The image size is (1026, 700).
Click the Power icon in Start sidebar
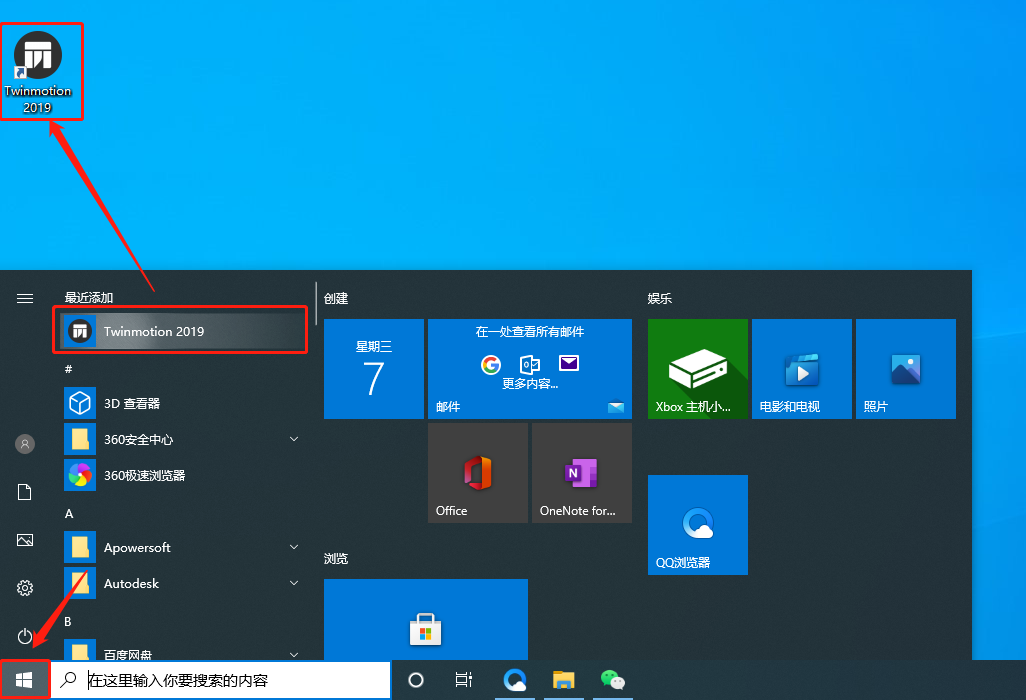click(25, 635)
